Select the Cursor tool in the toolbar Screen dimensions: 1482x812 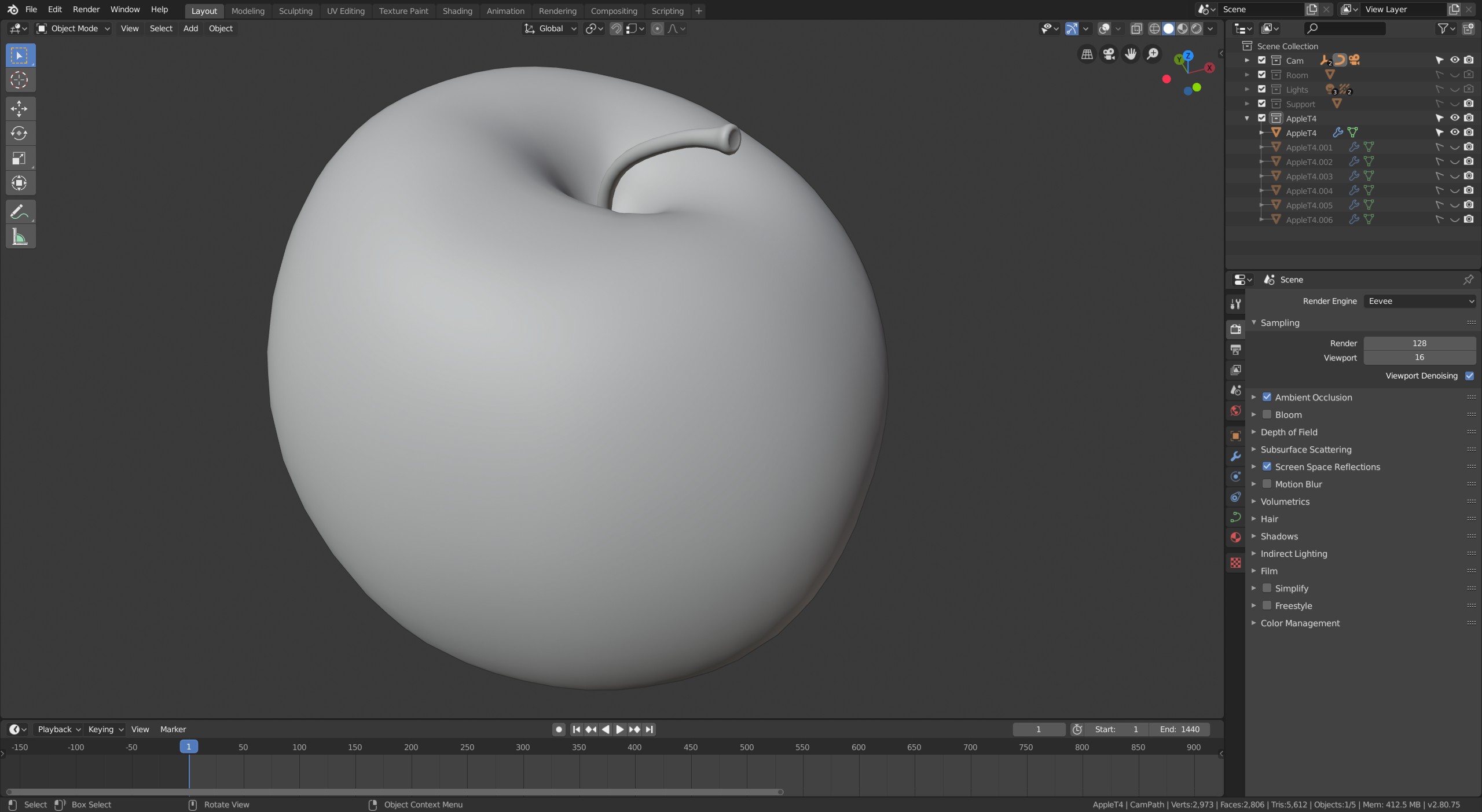click(x=19, y=80)
